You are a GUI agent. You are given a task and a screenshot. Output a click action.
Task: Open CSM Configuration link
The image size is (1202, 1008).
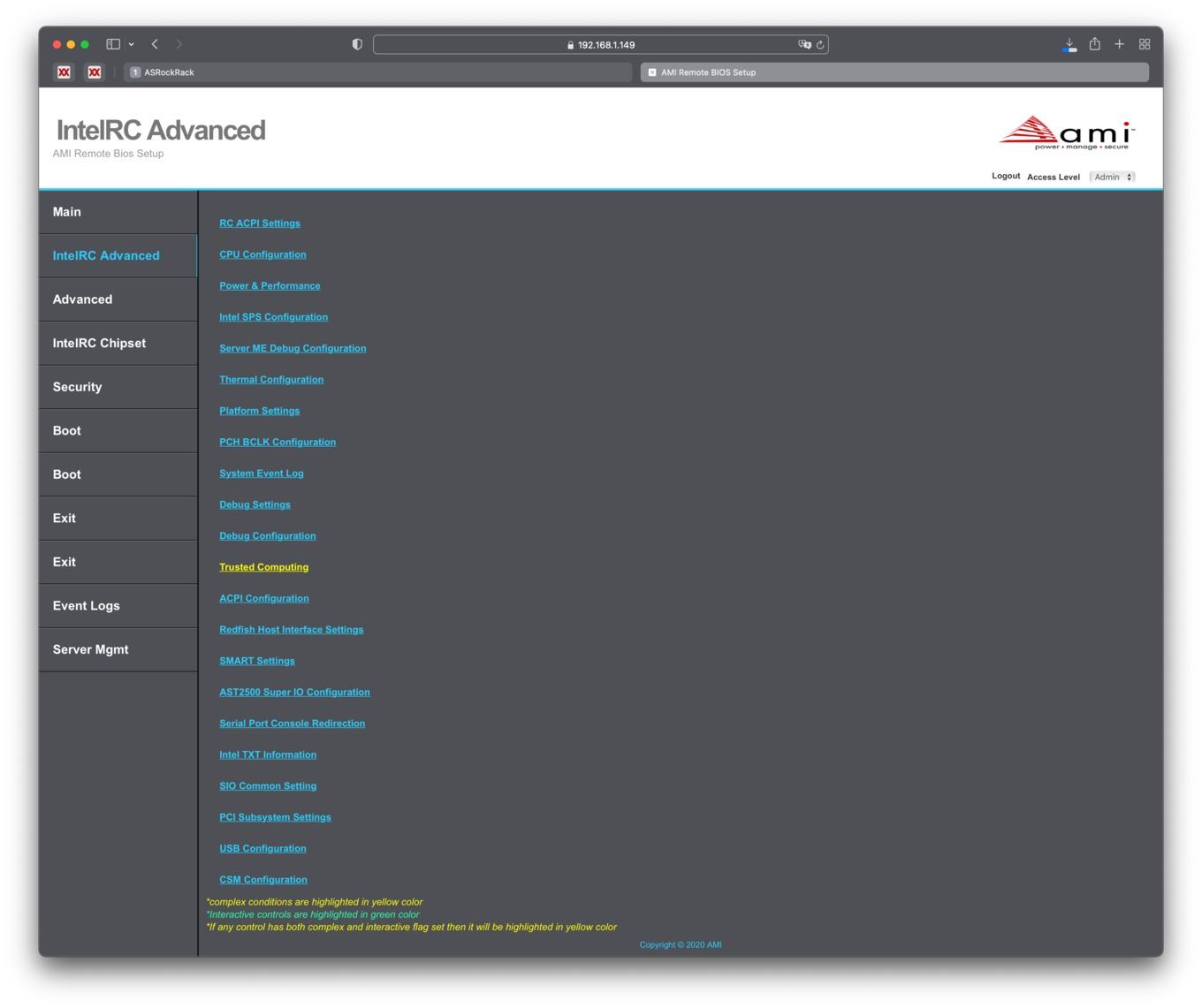(263, 880)
